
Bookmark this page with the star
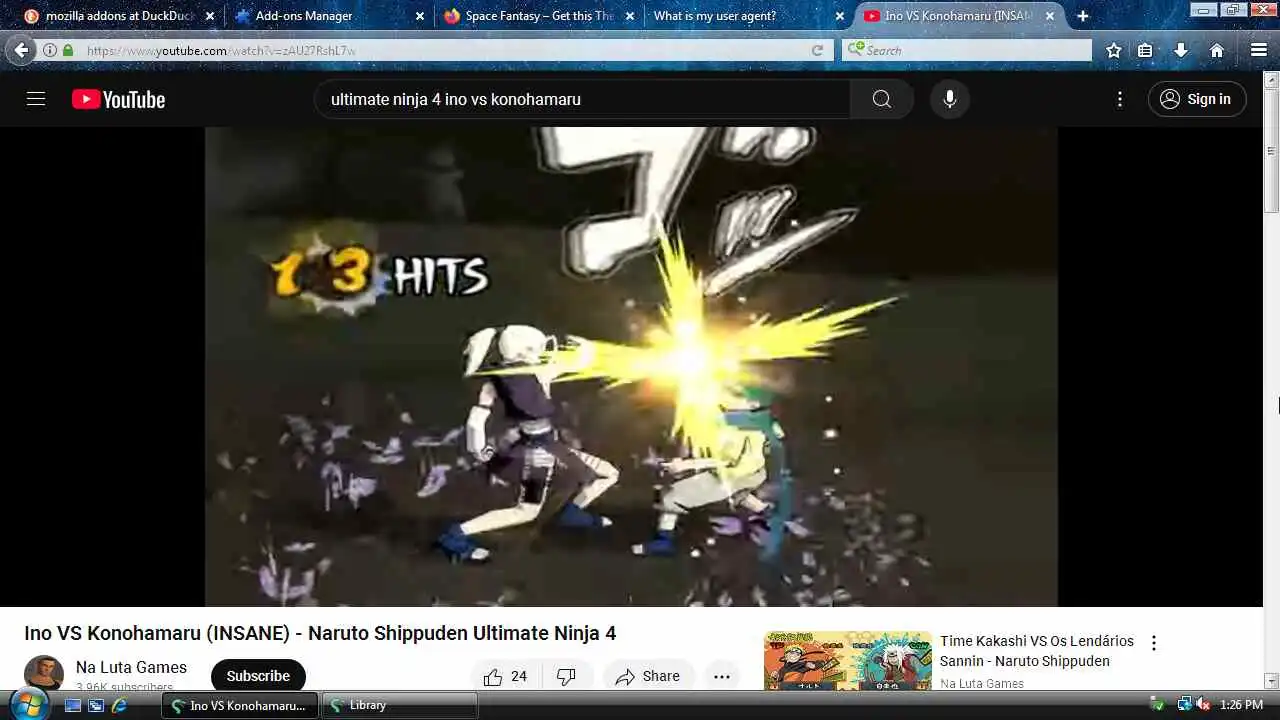pyautogui.click(x=1114, y=50)
